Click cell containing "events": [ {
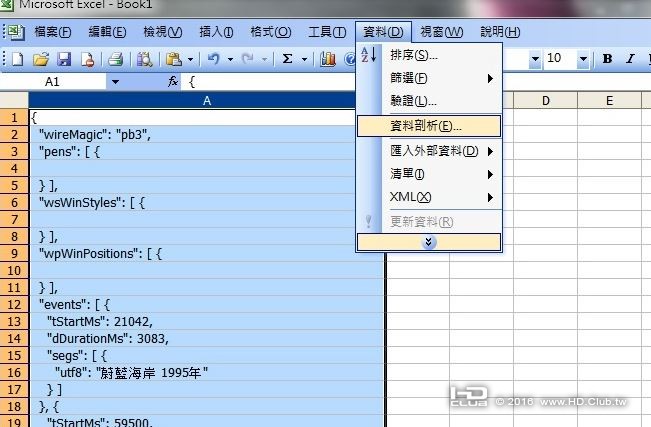The height and width of the screenshot is (427, 651). pyautogui.click(x=207, y=304)
